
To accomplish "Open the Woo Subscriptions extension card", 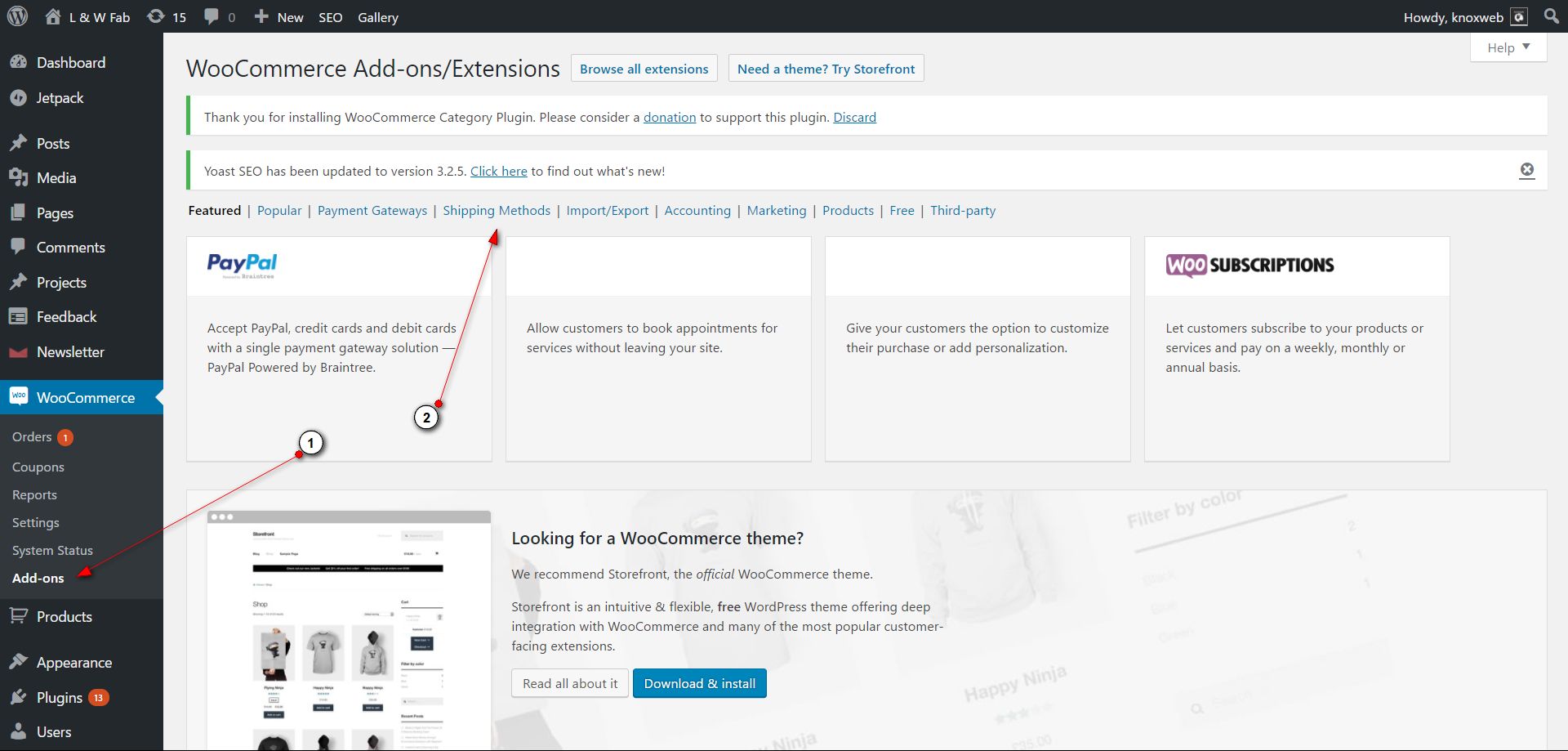I will 1297,349.
